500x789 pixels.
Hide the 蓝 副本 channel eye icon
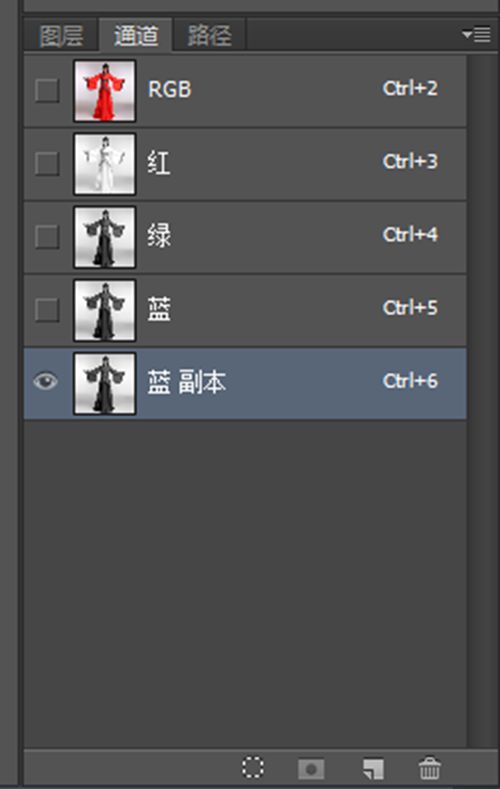[x=46, y=381]
